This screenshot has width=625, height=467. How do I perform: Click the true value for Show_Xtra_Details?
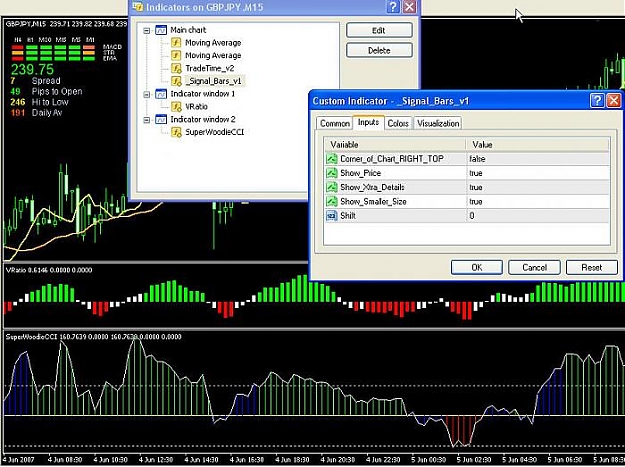click(476, 187)
